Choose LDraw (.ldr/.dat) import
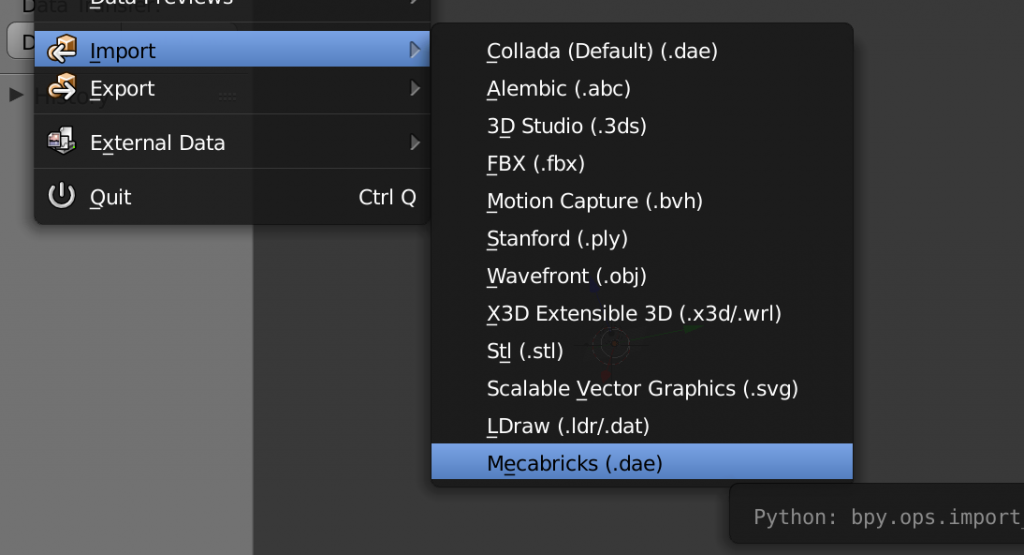The height and width of the screenshot is (555, 1024). (x=567, y=426)
